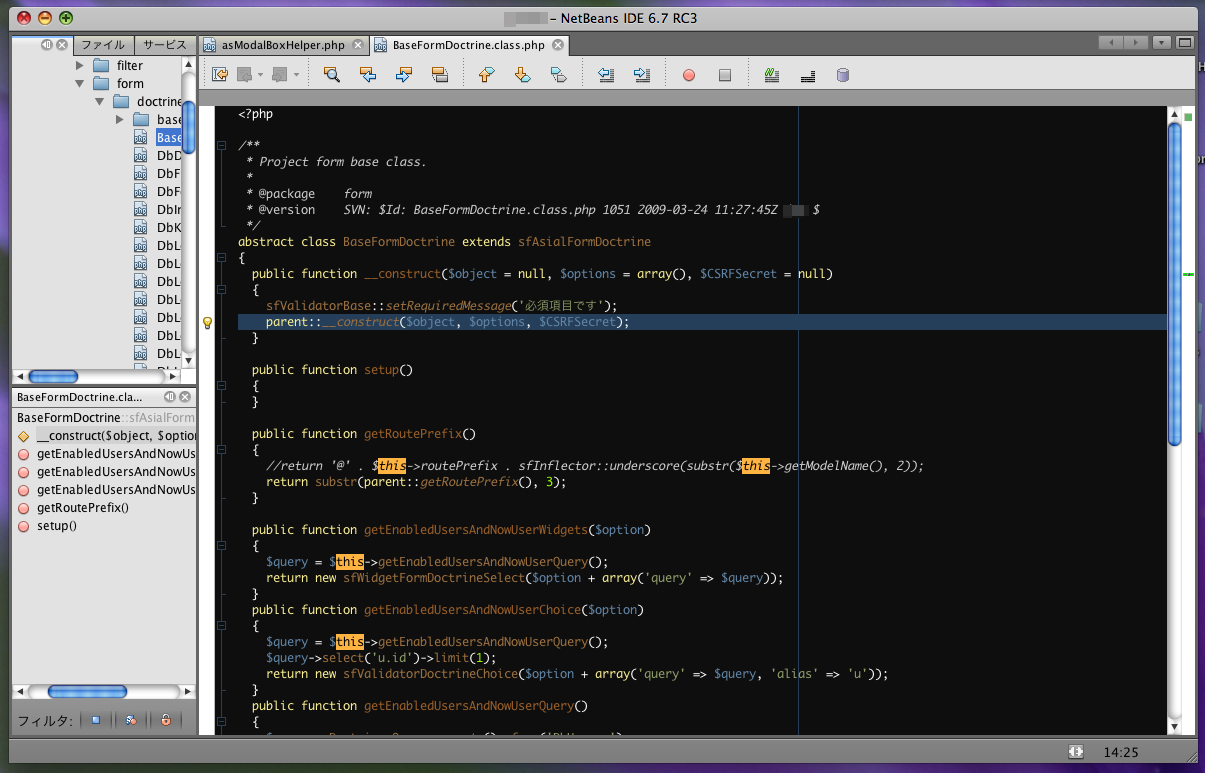Viewport: 1205px width, 773px height.
Task: Click Find Selection magnifier icon
Action: click(x=332, y=75)
